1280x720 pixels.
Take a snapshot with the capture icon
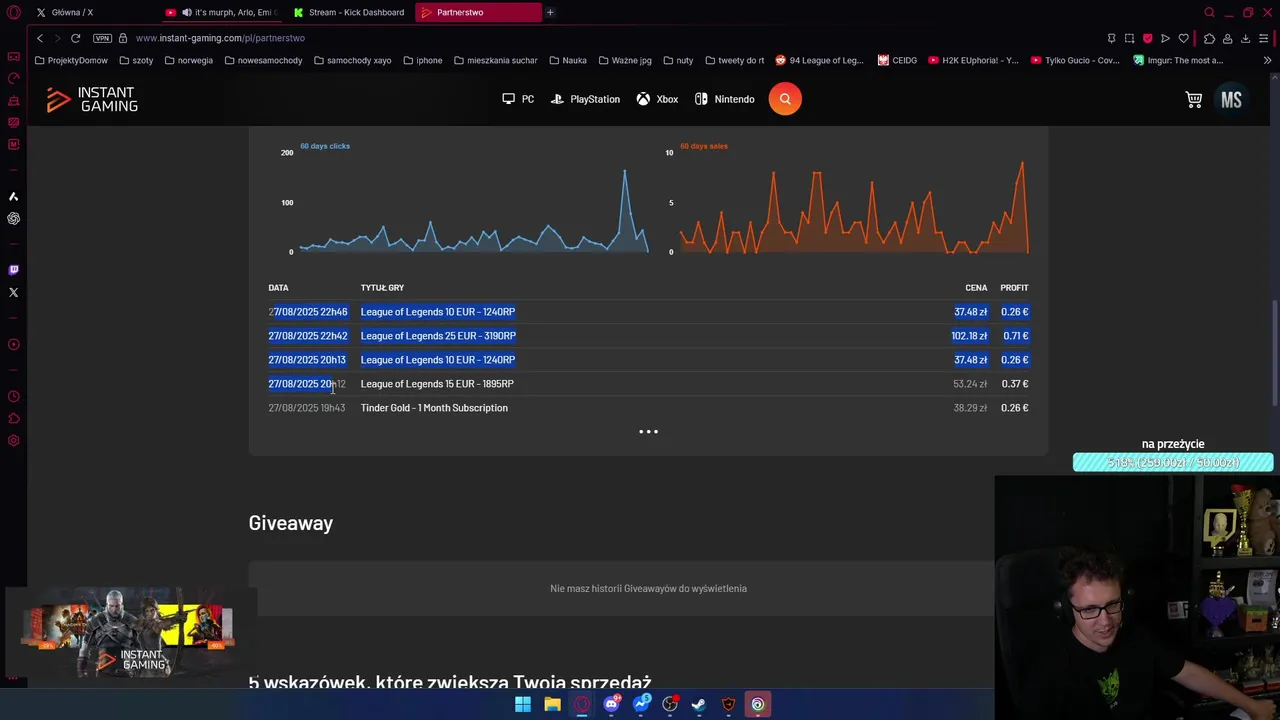1129,38
